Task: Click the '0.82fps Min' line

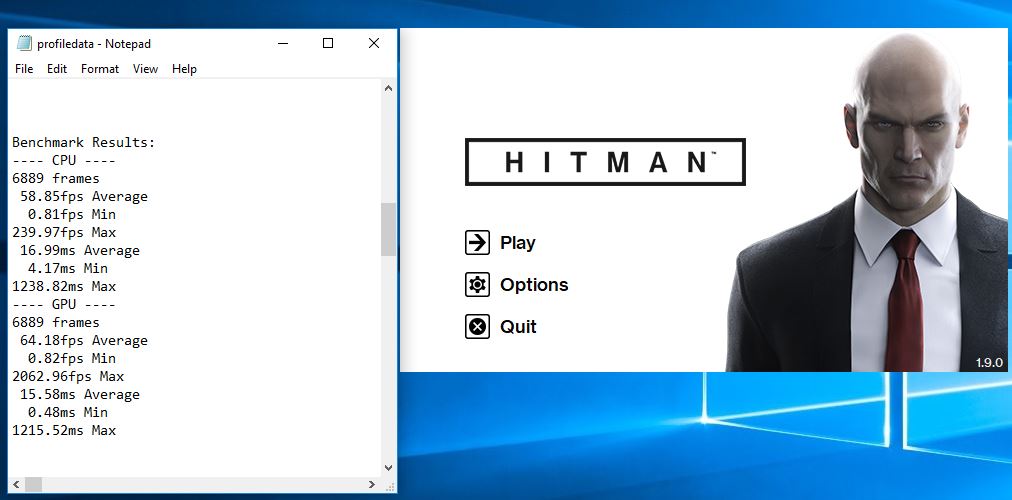Action: pos(72,359)
